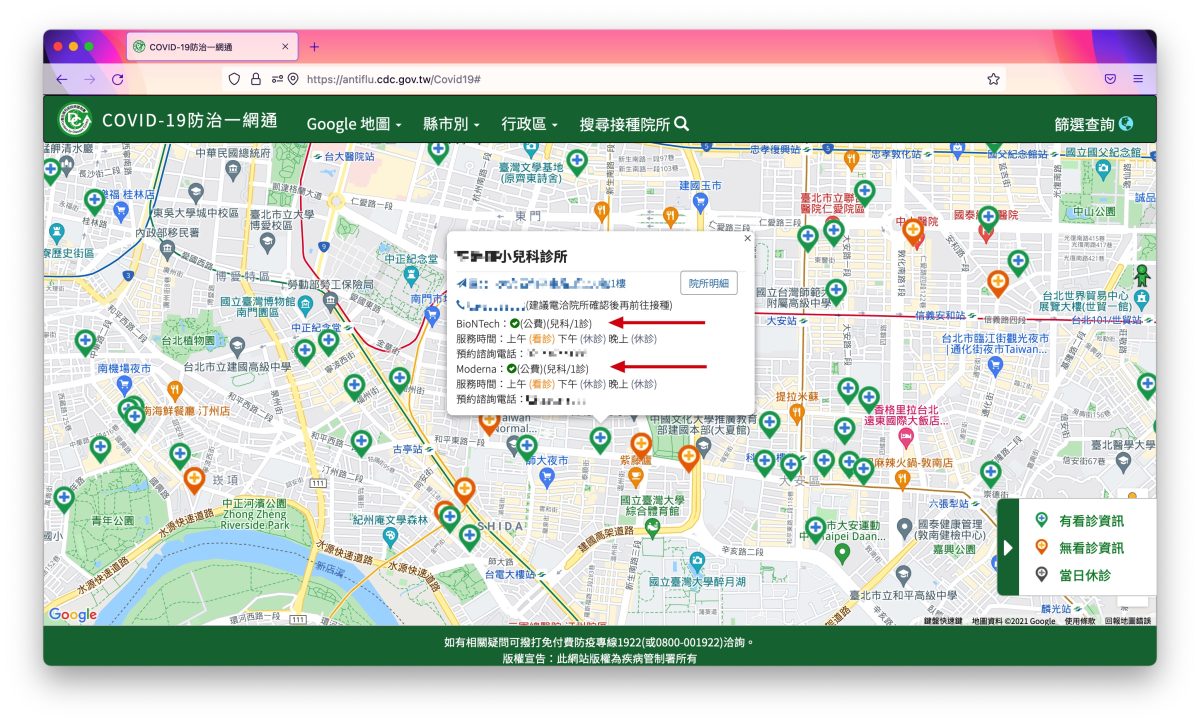The width and height of the screenshot is (1200, 723).
Task: Expand the 縣市別 dropdown
Action: 451,124
